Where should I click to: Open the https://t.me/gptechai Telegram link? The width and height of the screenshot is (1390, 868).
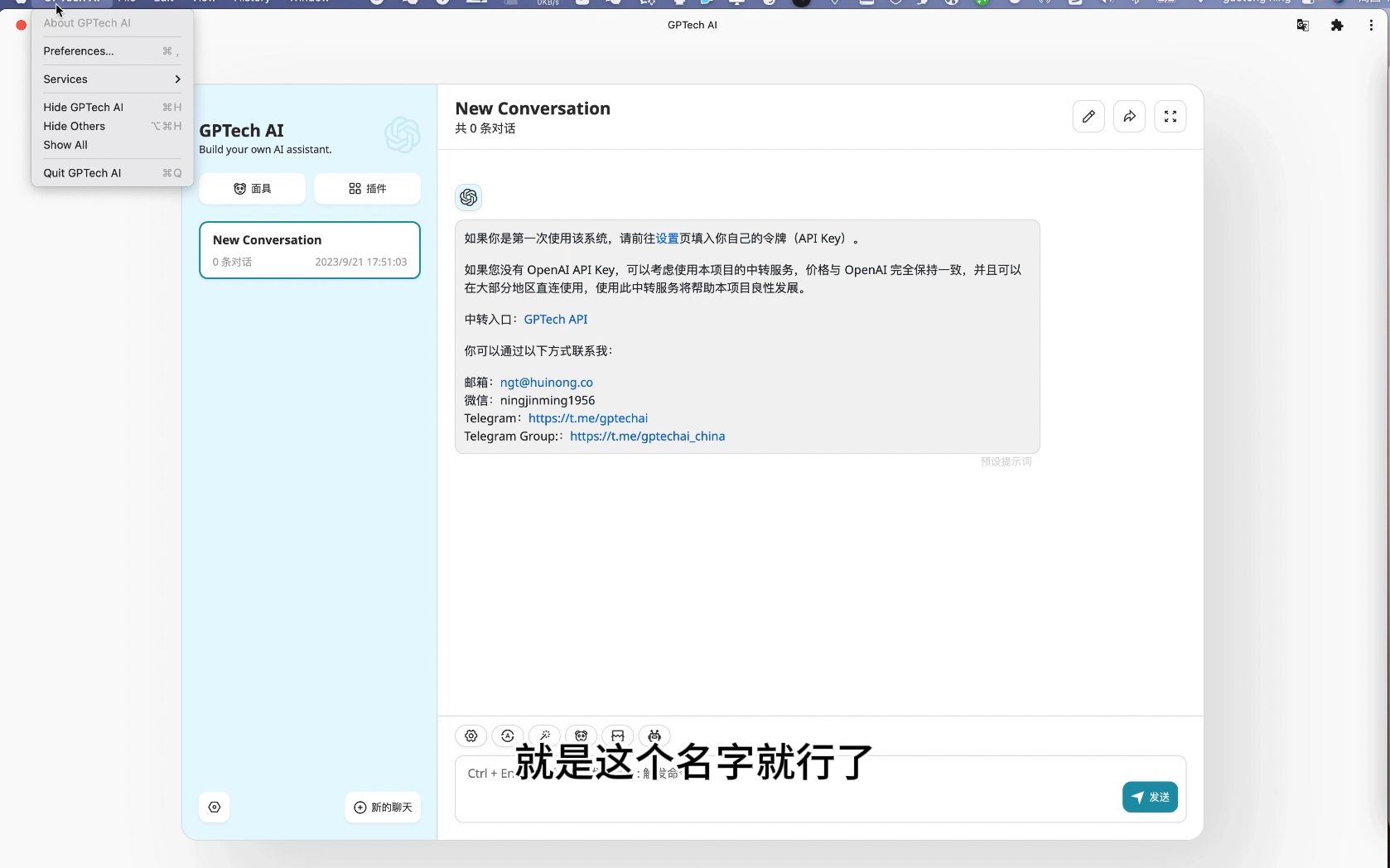[588, 418]
